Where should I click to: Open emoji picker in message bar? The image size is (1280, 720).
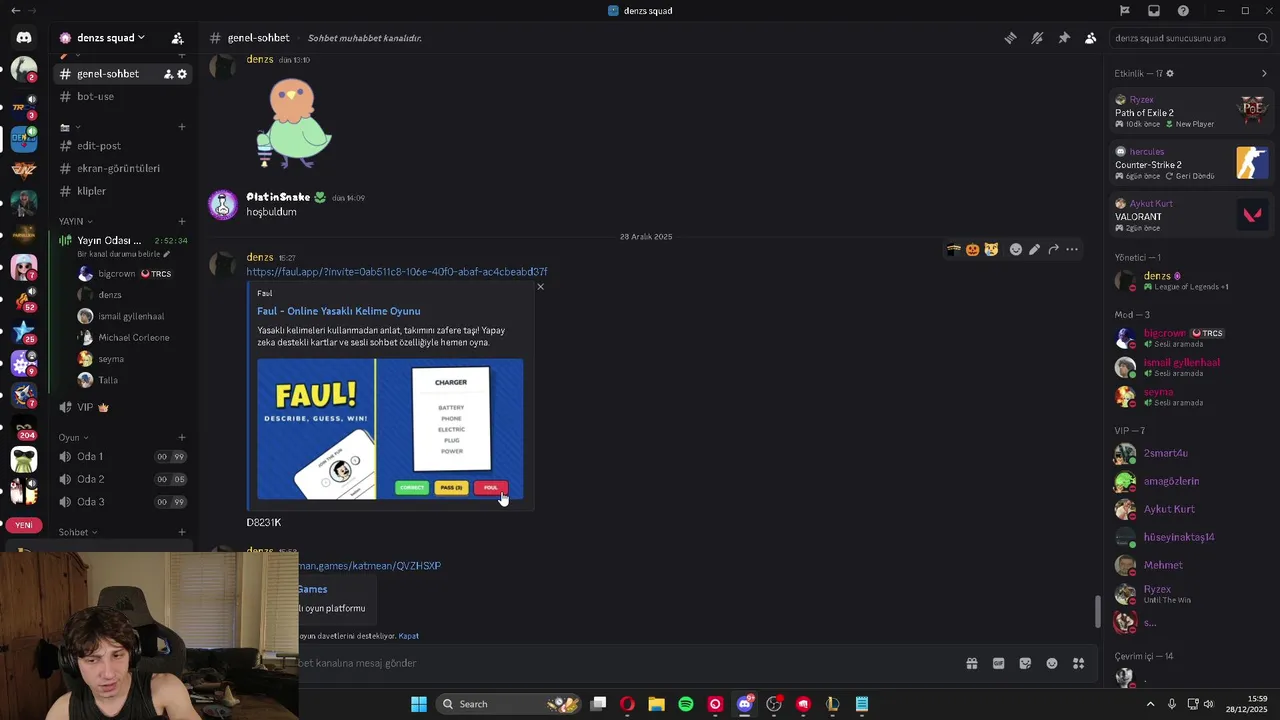pyautogui.click(x=1052, y=663)
